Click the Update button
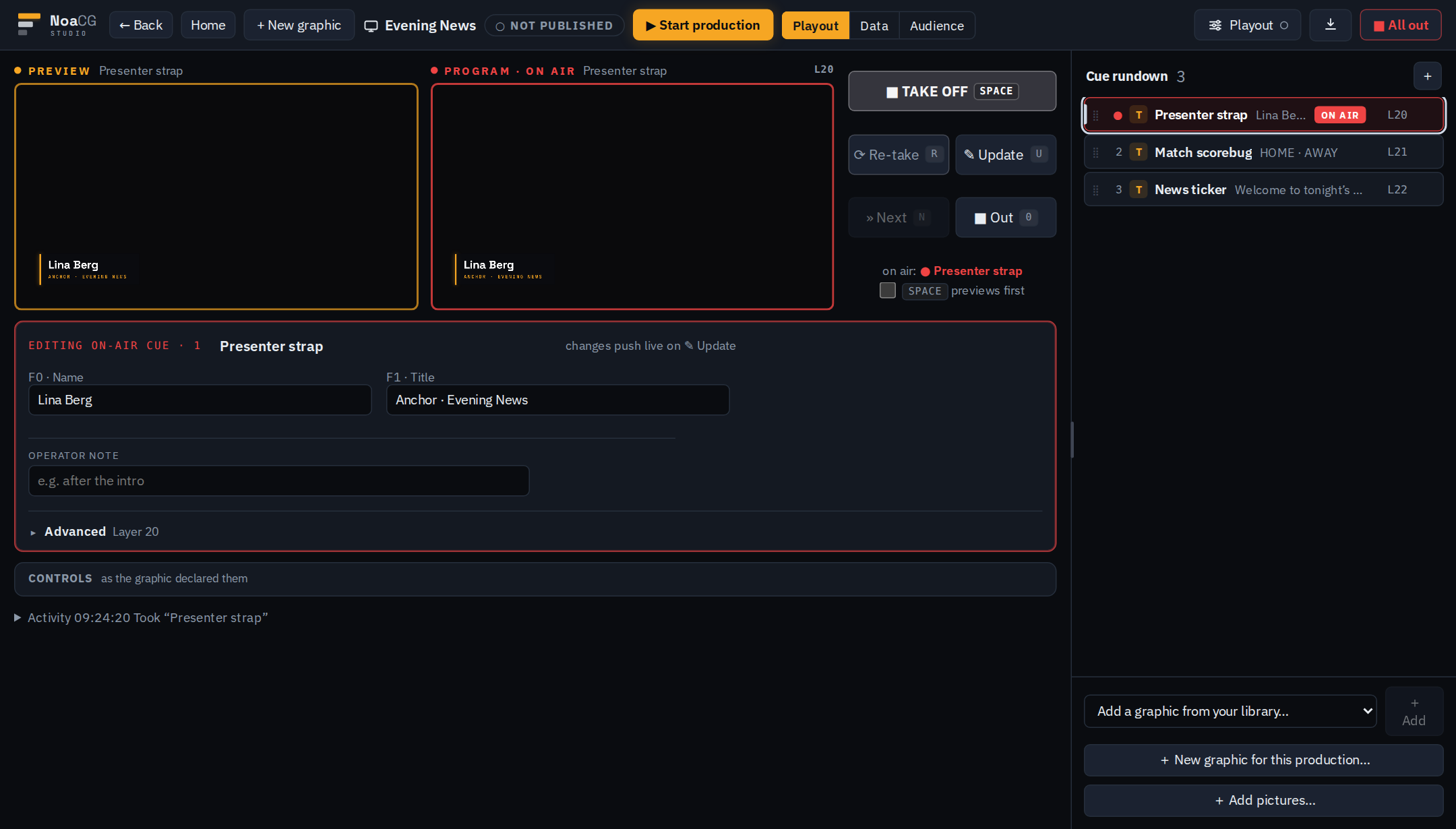This screenshot has width=1456, height=829. coord(1006,154)
